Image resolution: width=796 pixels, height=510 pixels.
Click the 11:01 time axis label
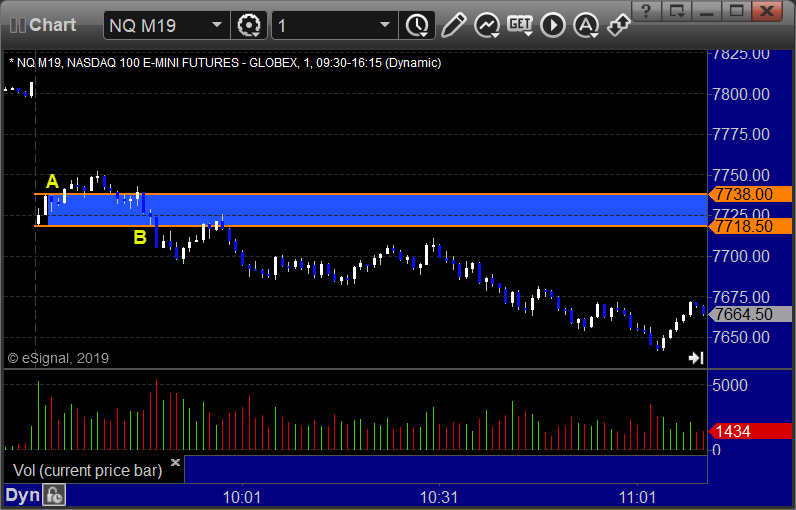coord(637,497)
